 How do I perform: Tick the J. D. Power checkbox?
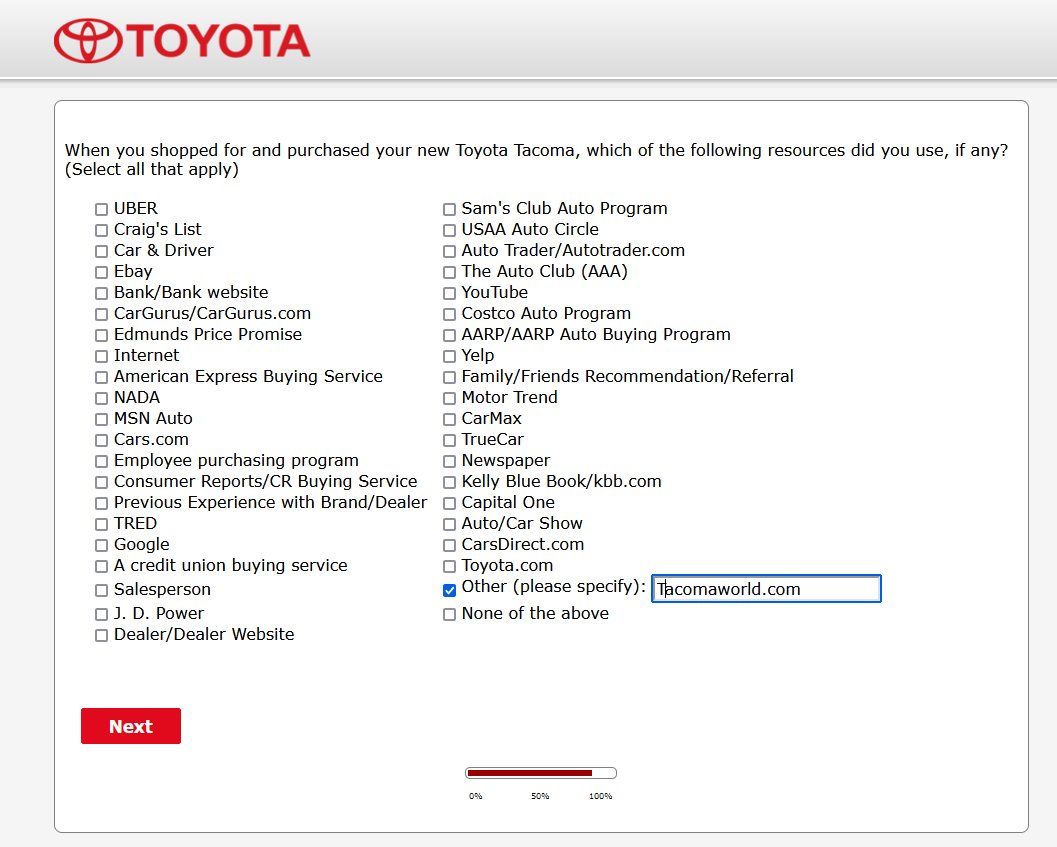coord(101,614)
